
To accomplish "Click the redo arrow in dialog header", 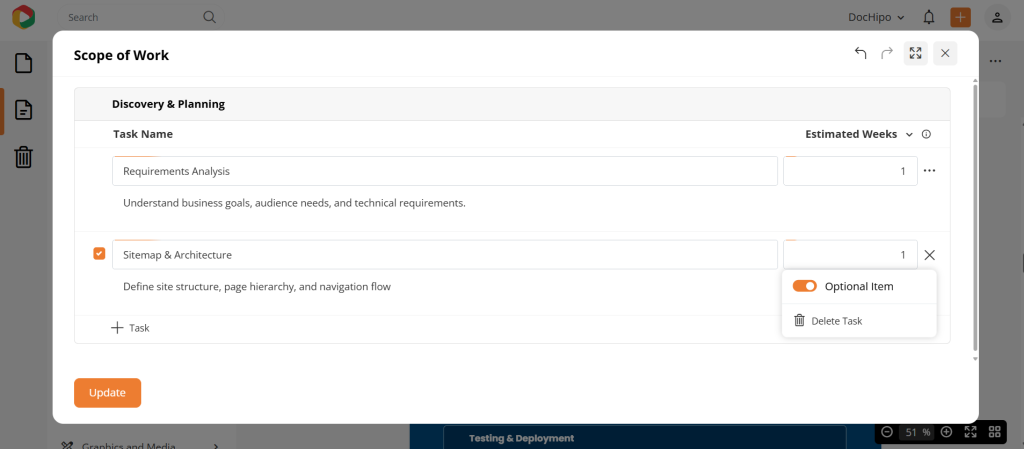I will 887,54.
